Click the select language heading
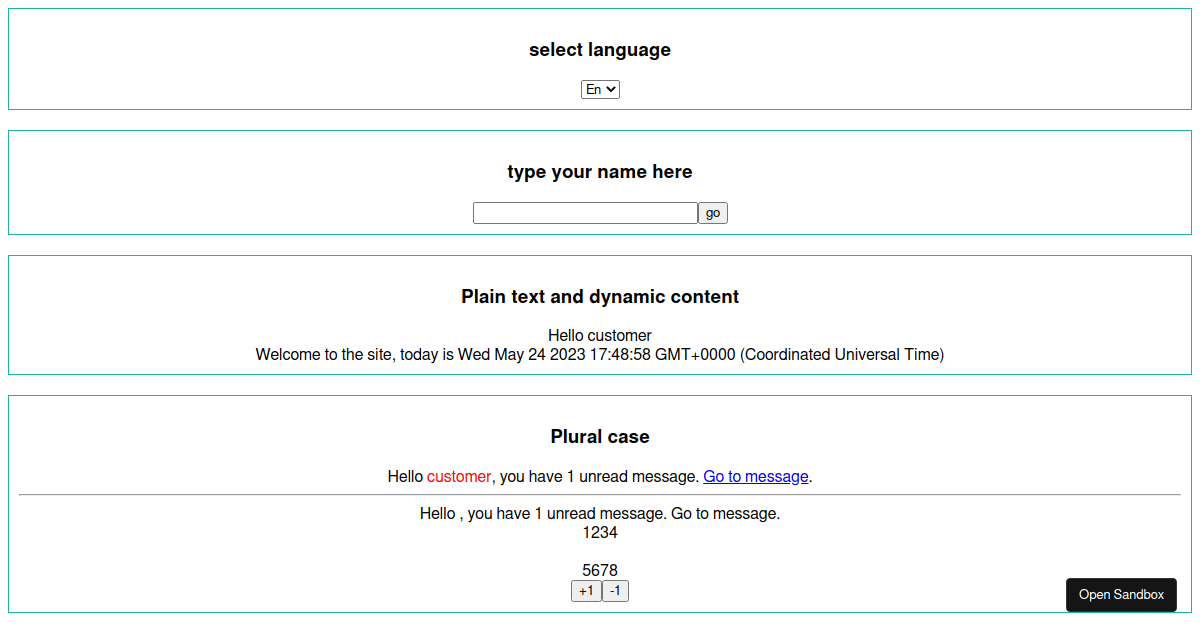 pyautogui.click(x=600, y=49)
